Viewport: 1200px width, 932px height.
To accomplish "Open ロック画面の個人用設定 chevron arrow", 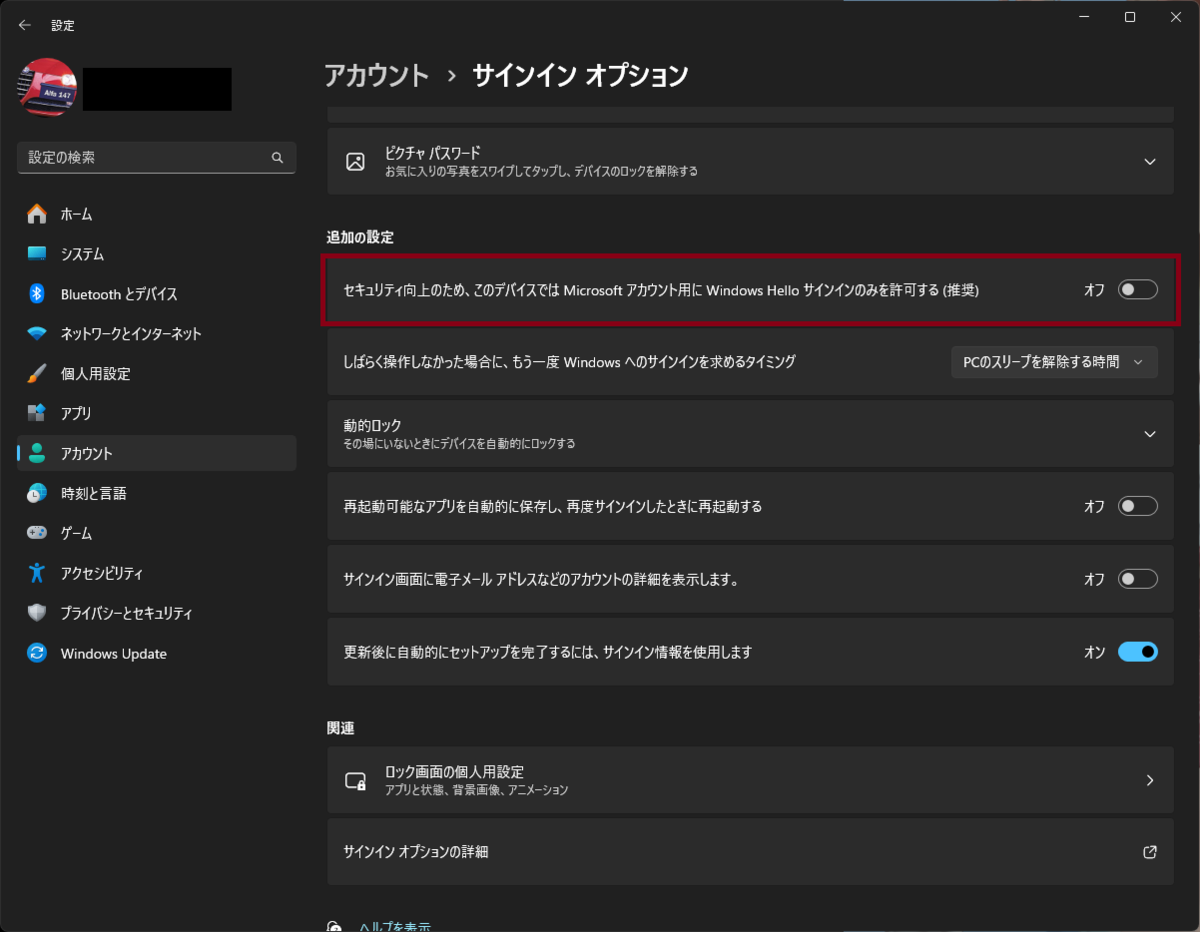I will (1150, 780).
